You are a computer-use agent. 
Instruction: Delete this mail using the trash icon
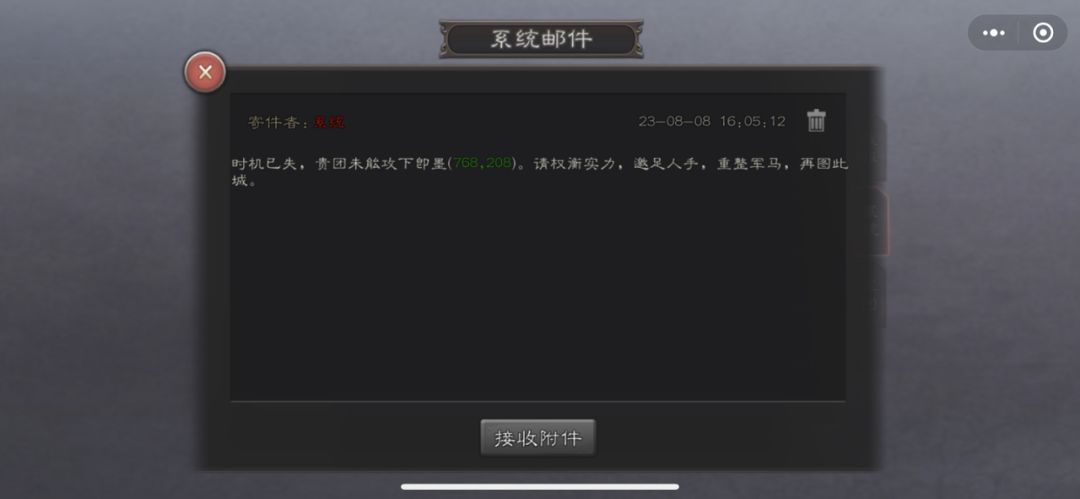point(816,121)
